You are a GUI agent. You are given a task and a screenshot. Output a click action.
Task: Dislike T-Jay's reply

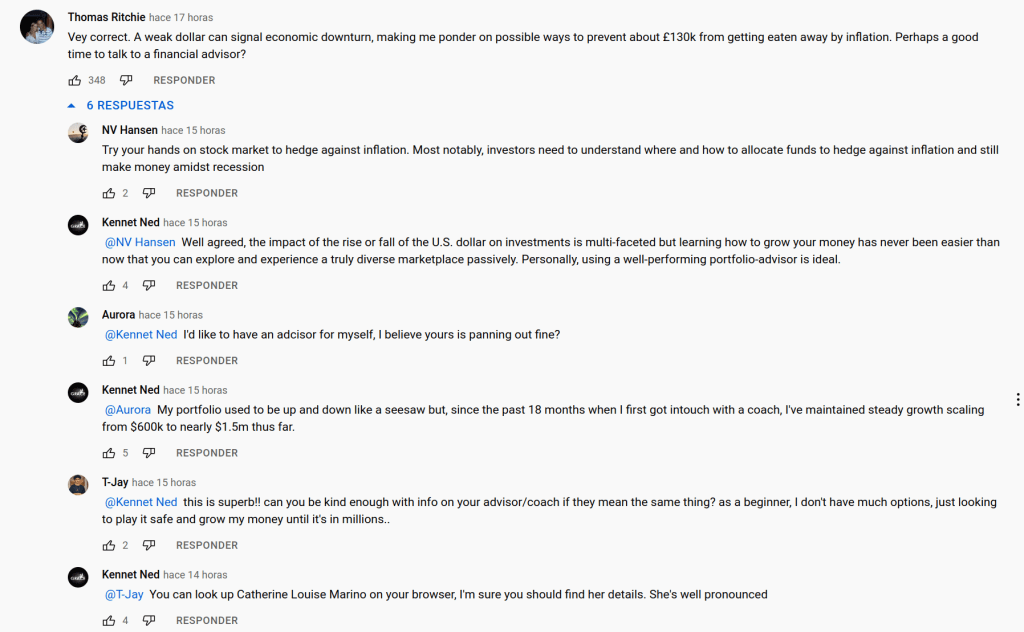click(x=149, y=545)
